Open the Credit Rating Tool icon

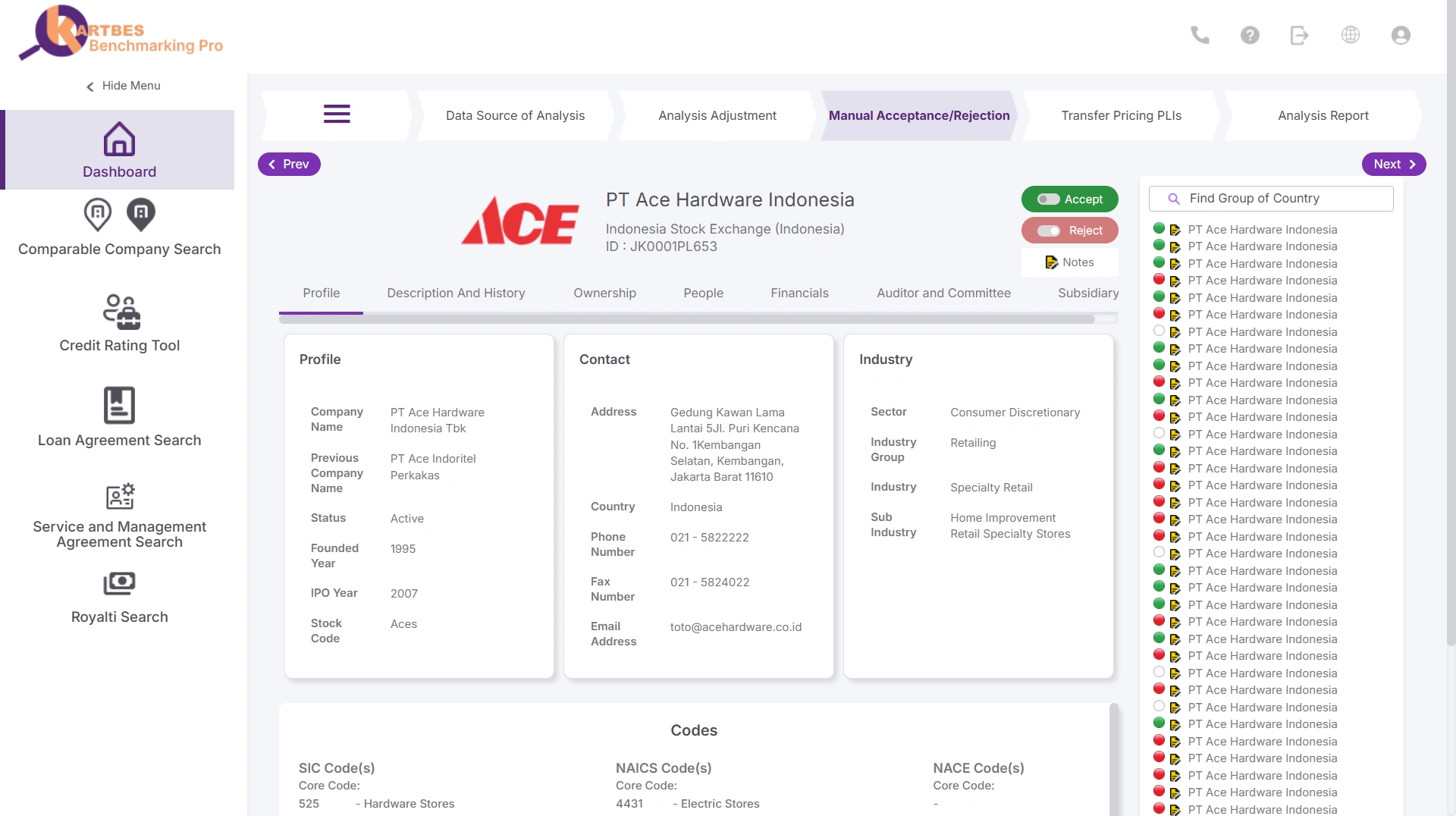(x=121, y=312)
